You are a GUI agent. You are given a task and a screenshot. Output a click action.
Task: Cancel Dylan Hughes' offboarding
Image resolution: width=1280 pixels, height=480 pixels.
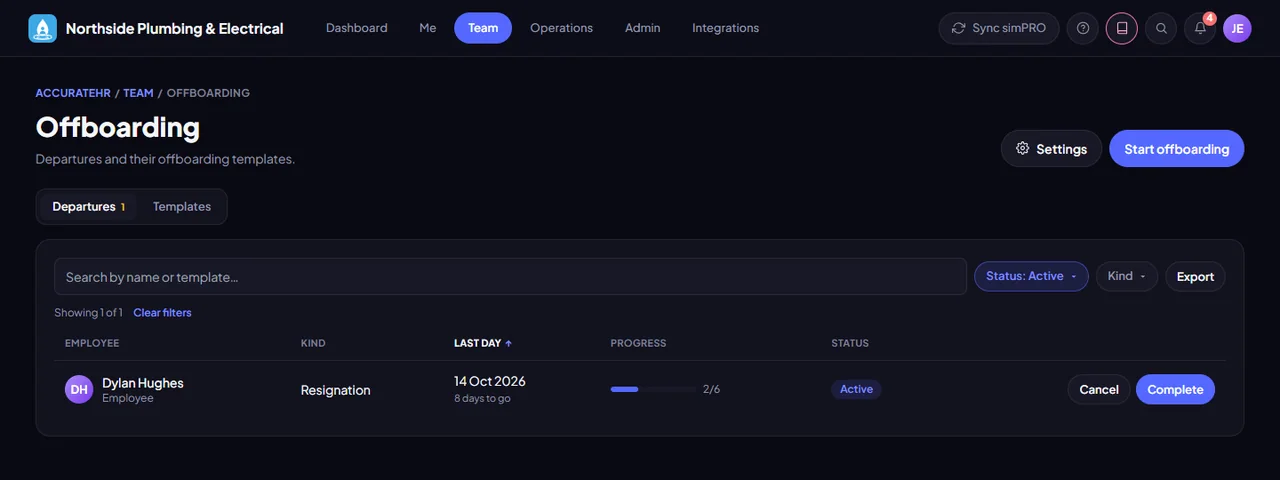tap(1099, 389)
